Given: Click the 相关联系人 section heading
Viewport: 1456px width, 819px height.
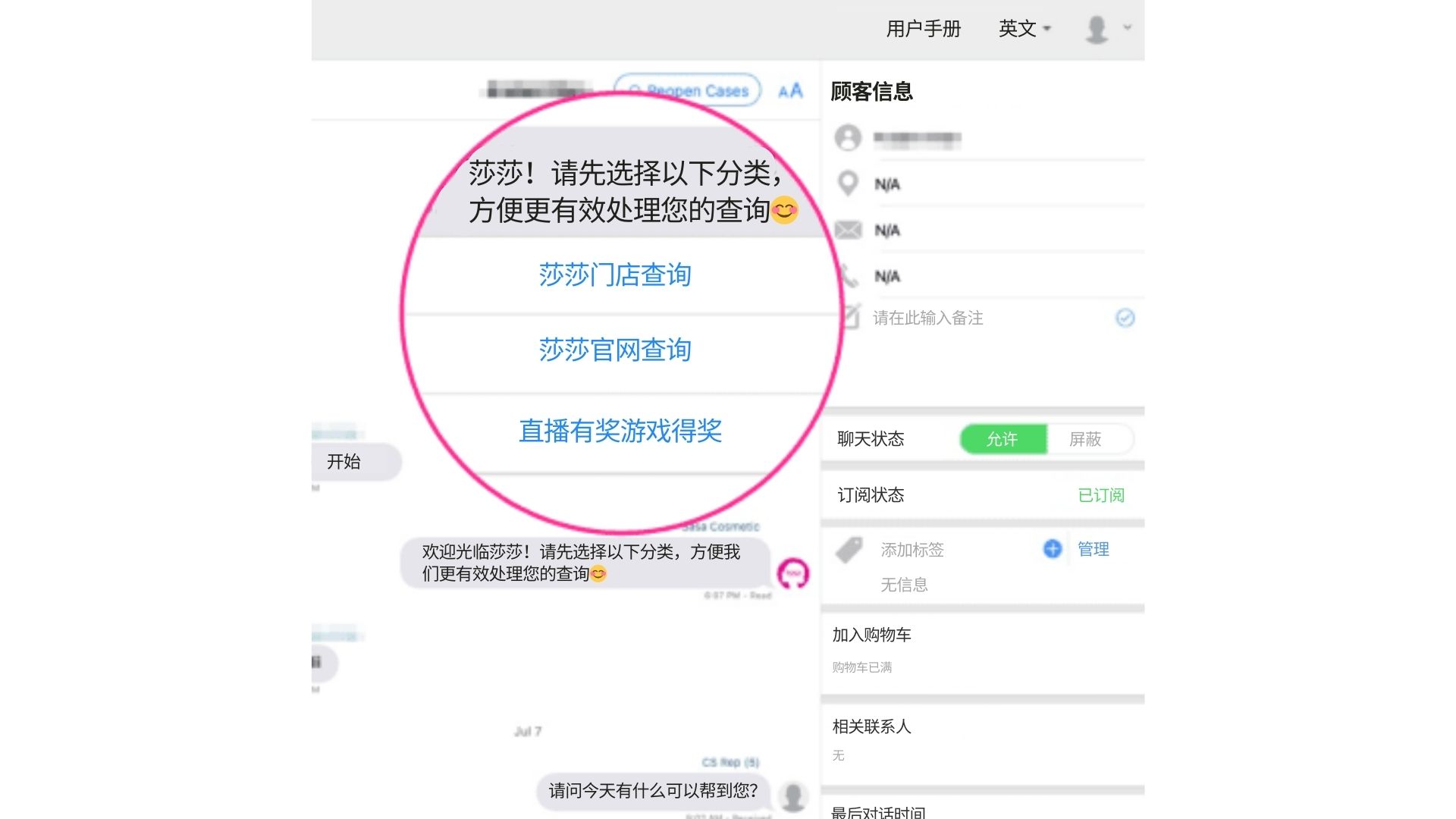Looking at the screenshot, I should pyautogui.click(x=871, y=726).
